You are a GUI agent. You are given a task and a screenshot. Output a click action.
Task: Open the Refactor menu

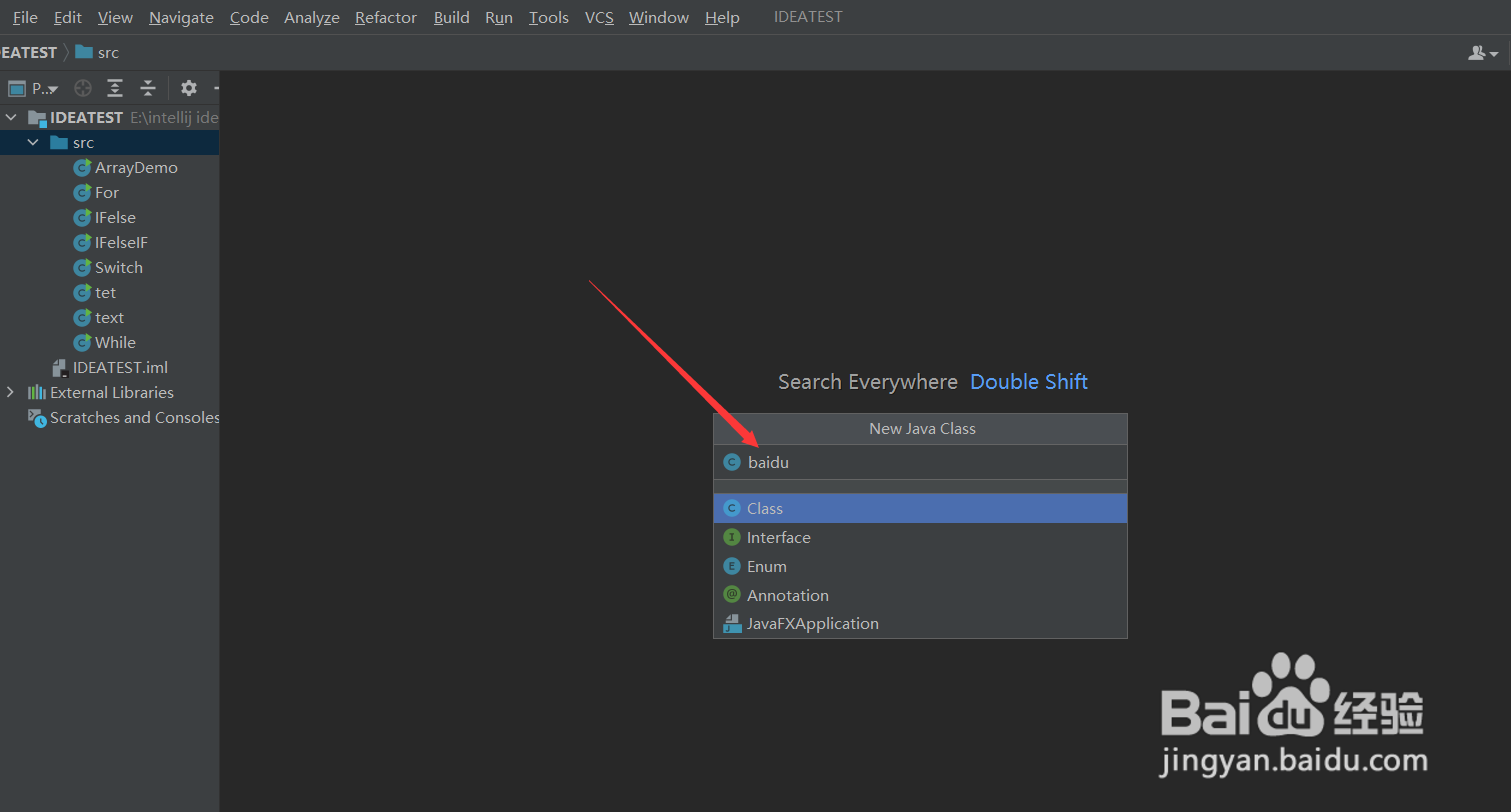tap(386, 18)
